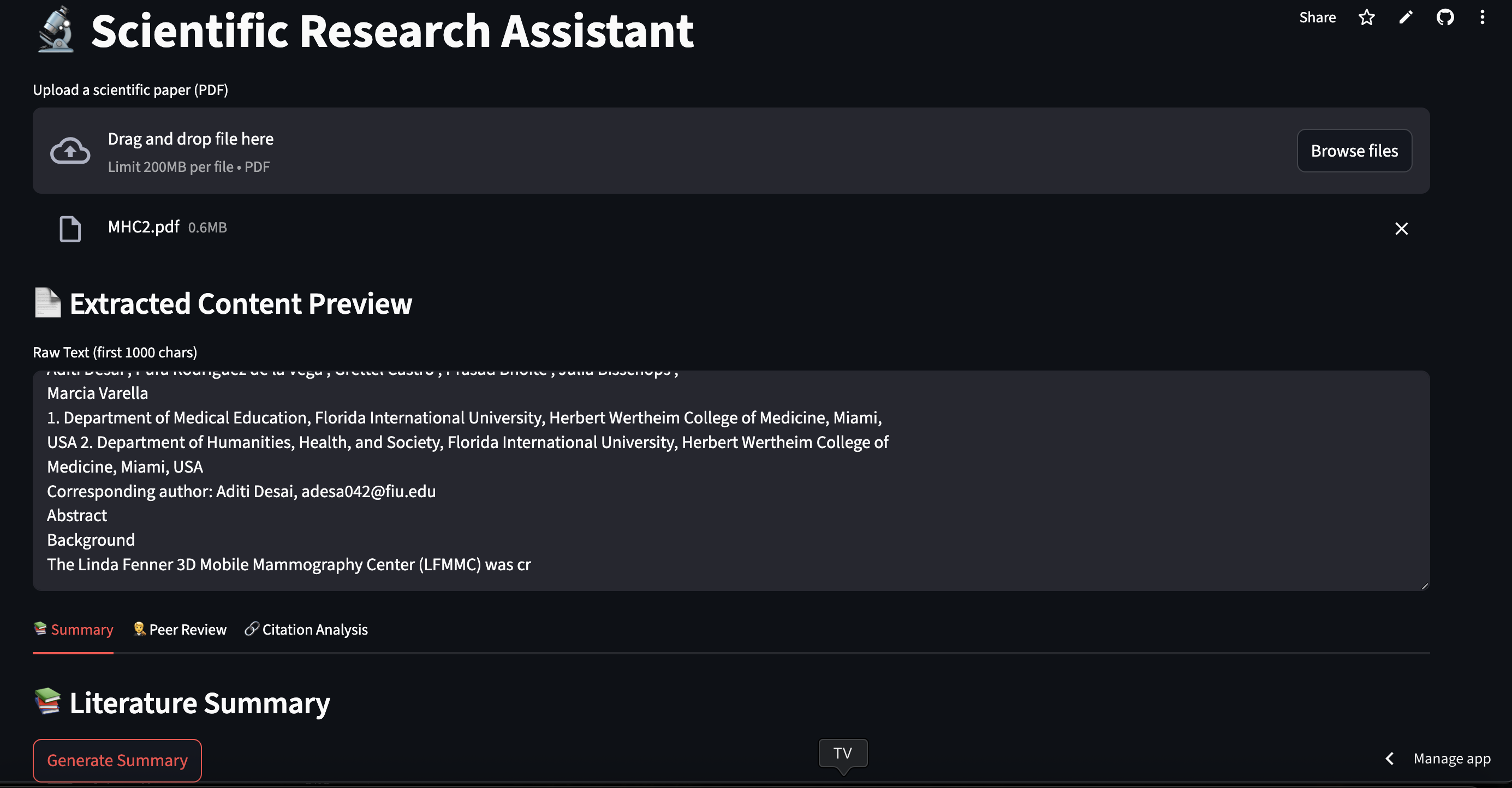The height and width of the screenshot is (788, 1512).
Task: Open the three-dot options menu
Action: click(x=1482, y=17)
